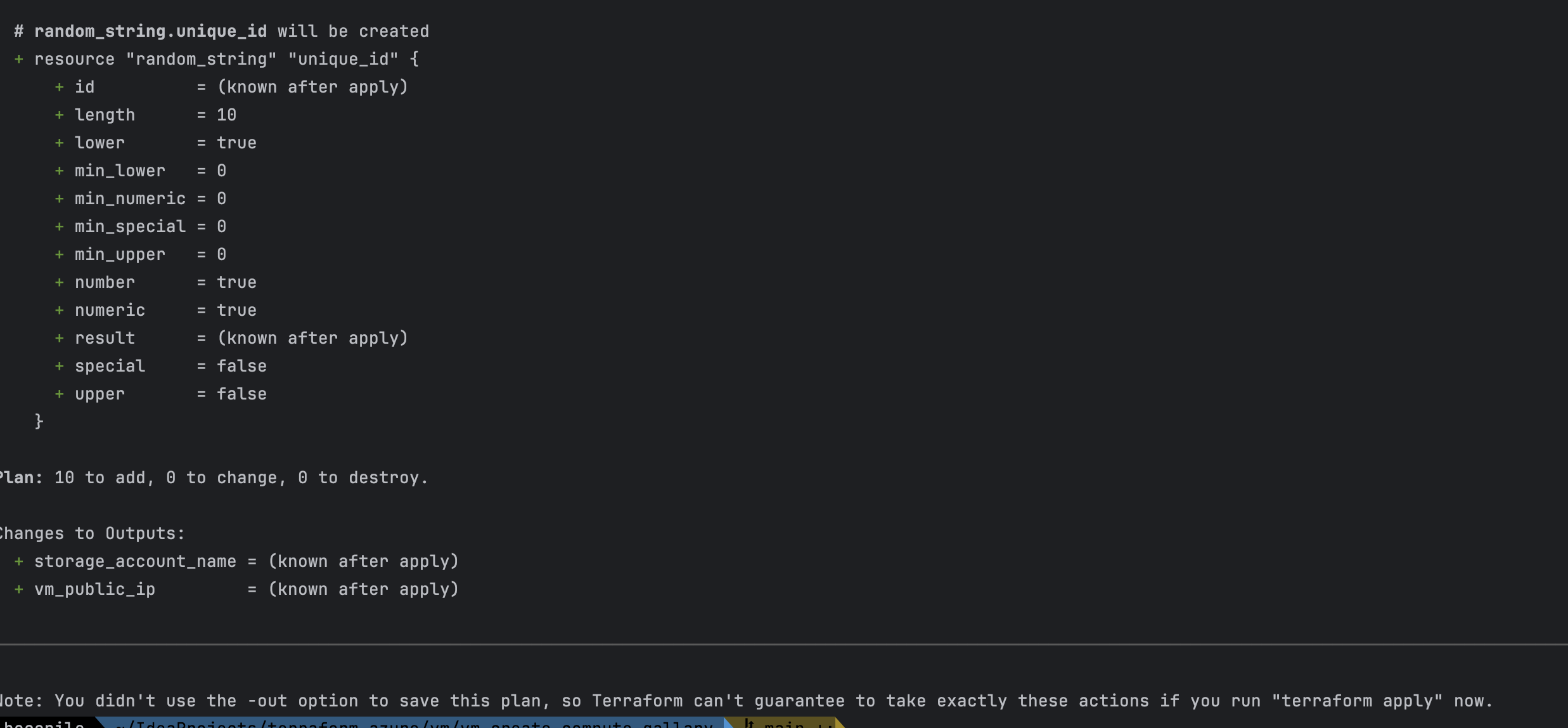Click the green plus beside storage_account_name
This screenshot has width=1568, height=728.
[19, 561]
